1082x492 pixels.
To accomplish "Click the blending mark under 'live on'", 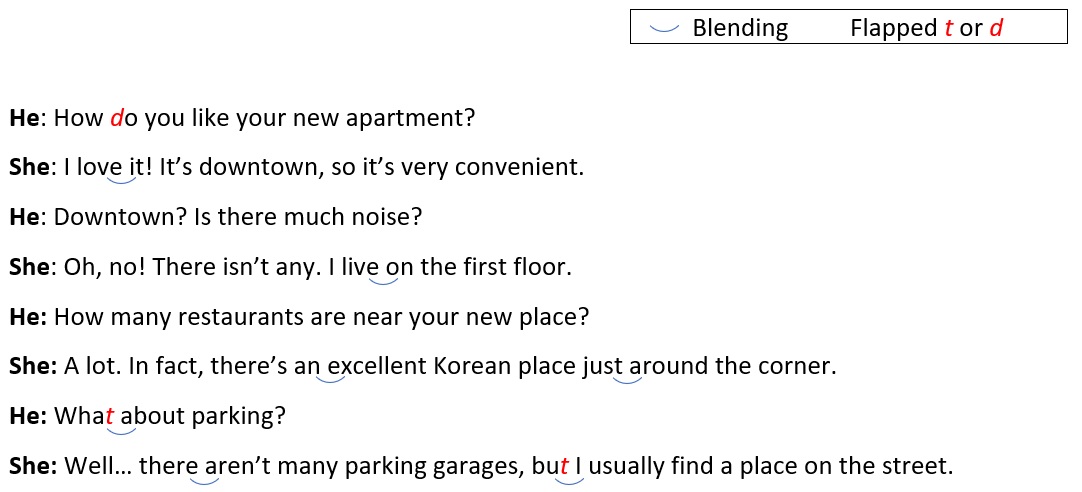I will 384,279.
